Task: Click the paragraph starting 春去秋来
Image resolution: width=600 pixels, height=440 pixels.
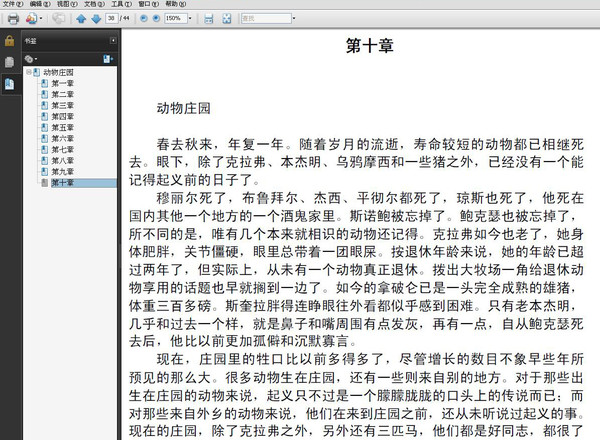Action: point(356,162)
